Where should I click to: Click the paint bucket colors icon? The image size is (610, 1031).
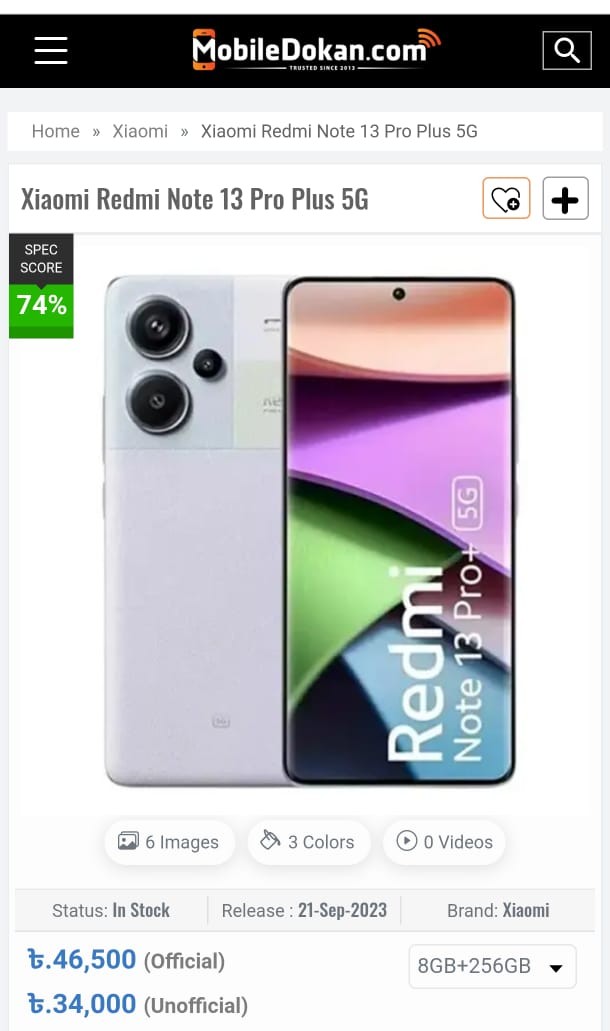270,840
